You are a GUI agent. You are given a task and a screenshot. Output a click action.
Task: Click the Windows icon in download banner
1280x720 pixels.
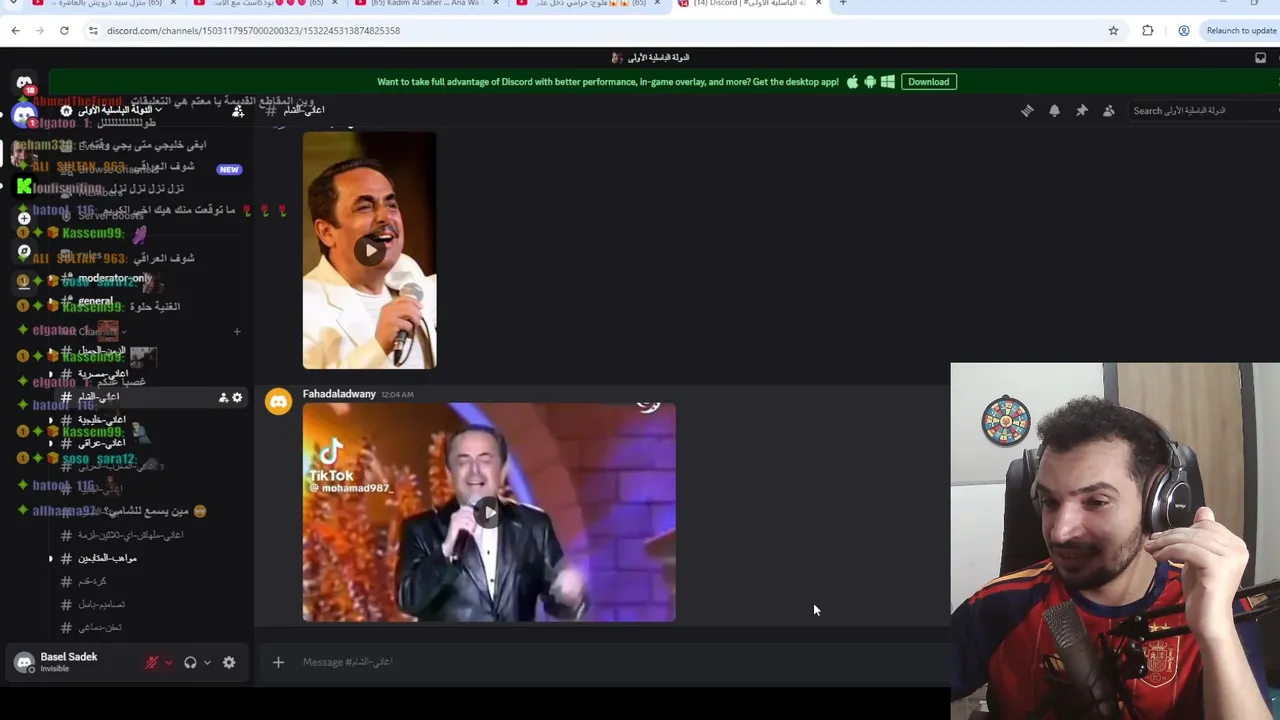click(x=888, y=82)
